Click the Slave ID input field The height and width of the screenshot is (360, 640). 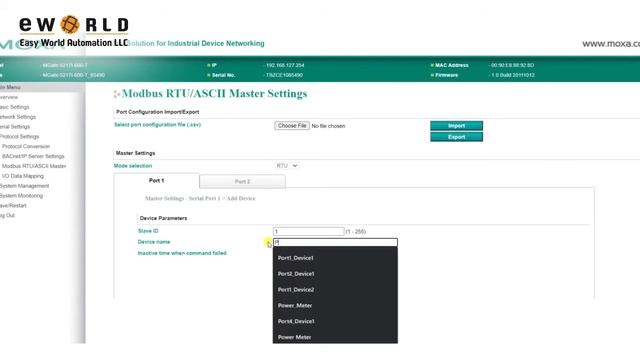point(309,231)
